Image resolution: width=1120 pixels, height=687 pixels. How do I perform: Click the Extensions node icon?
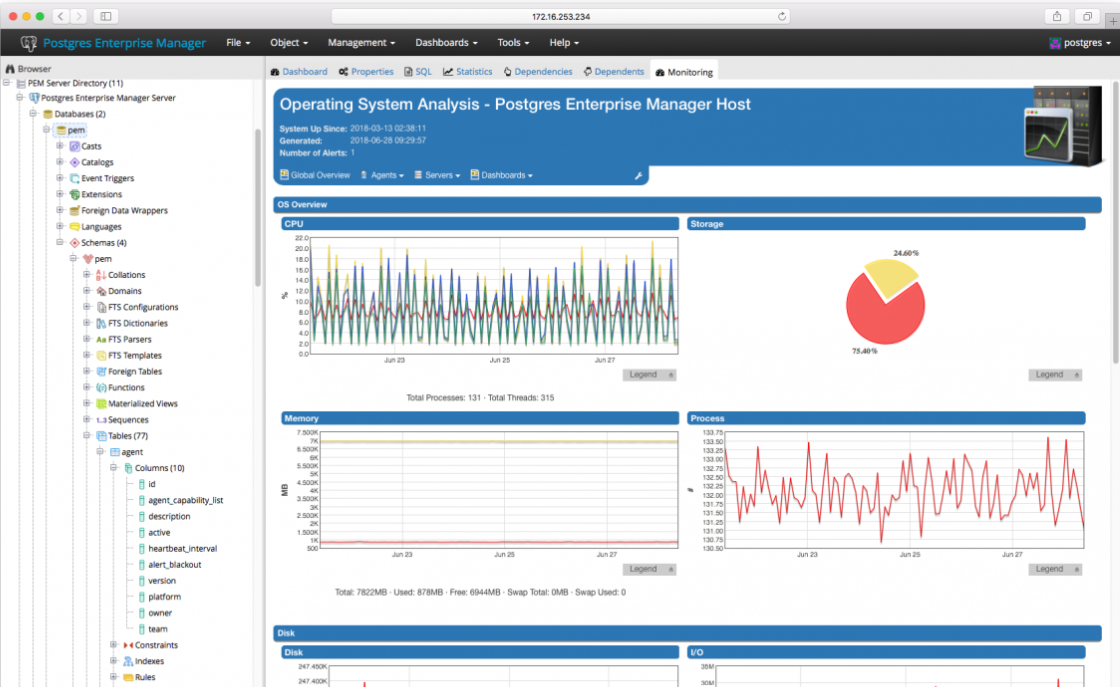[74, 194]
